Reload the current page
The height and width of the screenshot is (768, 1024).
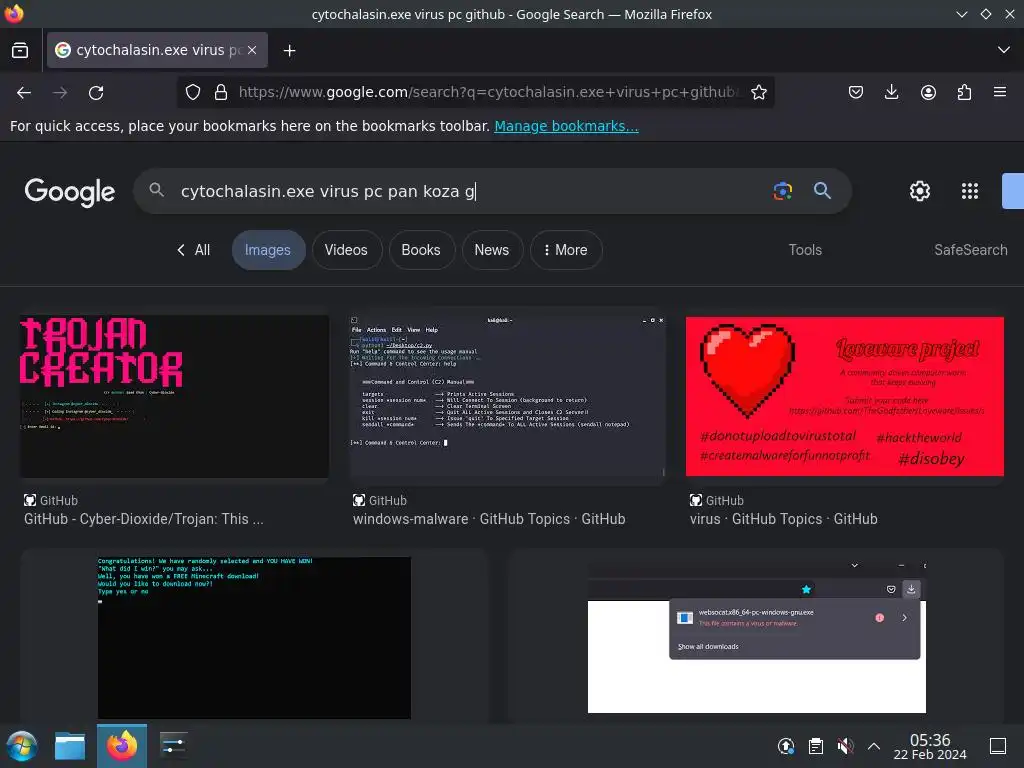[x=96, y=93]
